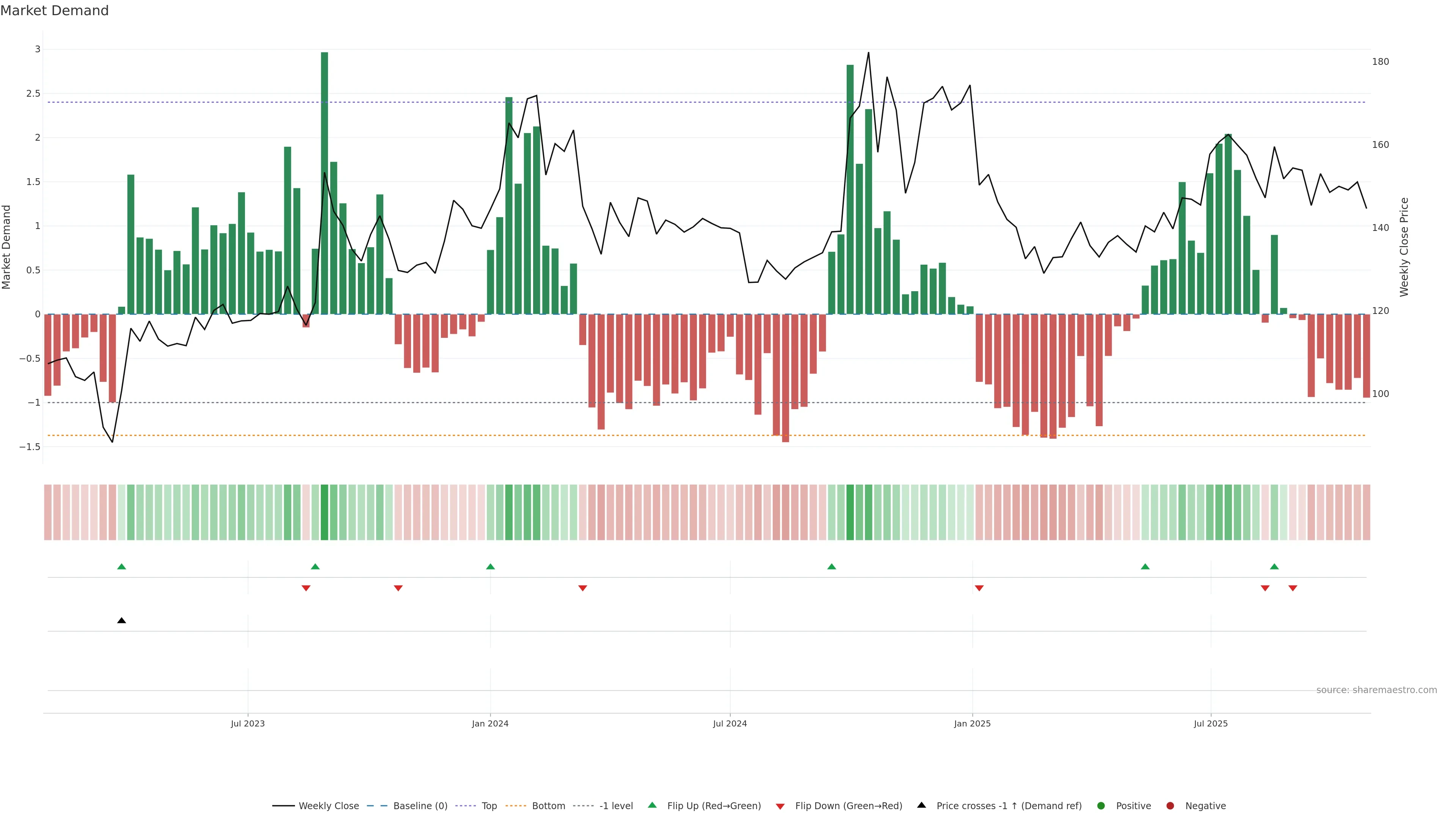The height and width of the screenshot is (819, 1456).
Task: Click the Flip Down marker right of Jan 2025
Action: click(979, 588)
